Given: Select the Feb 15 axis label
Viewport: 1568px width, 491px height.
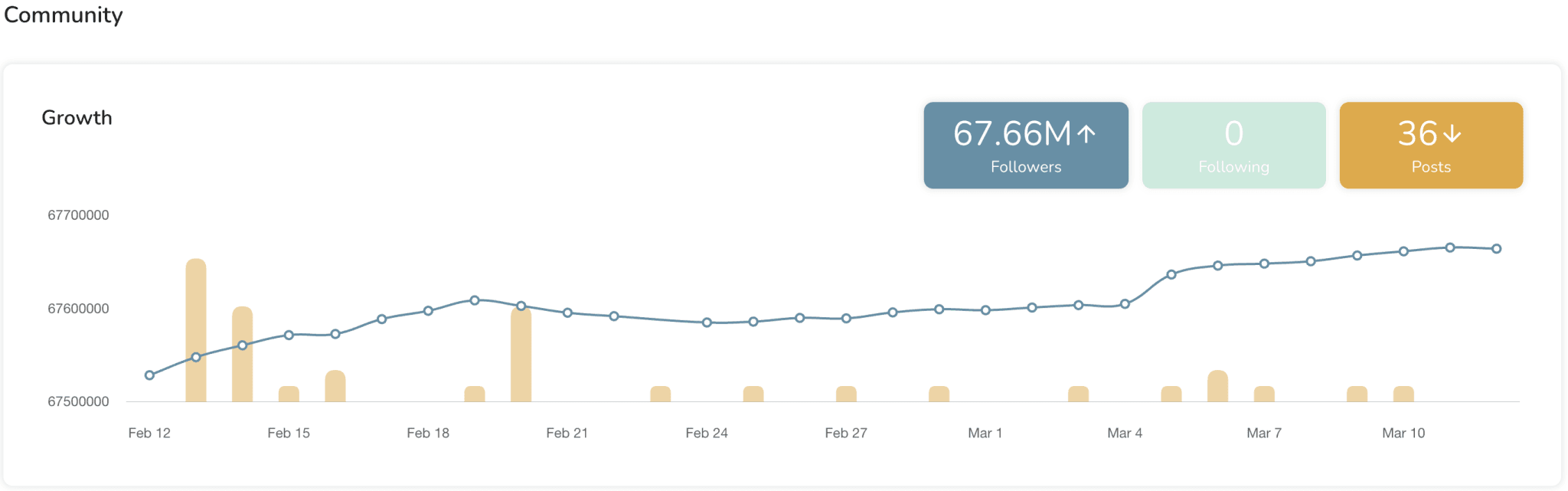Looking at the screenshot, I should (289, 433).
